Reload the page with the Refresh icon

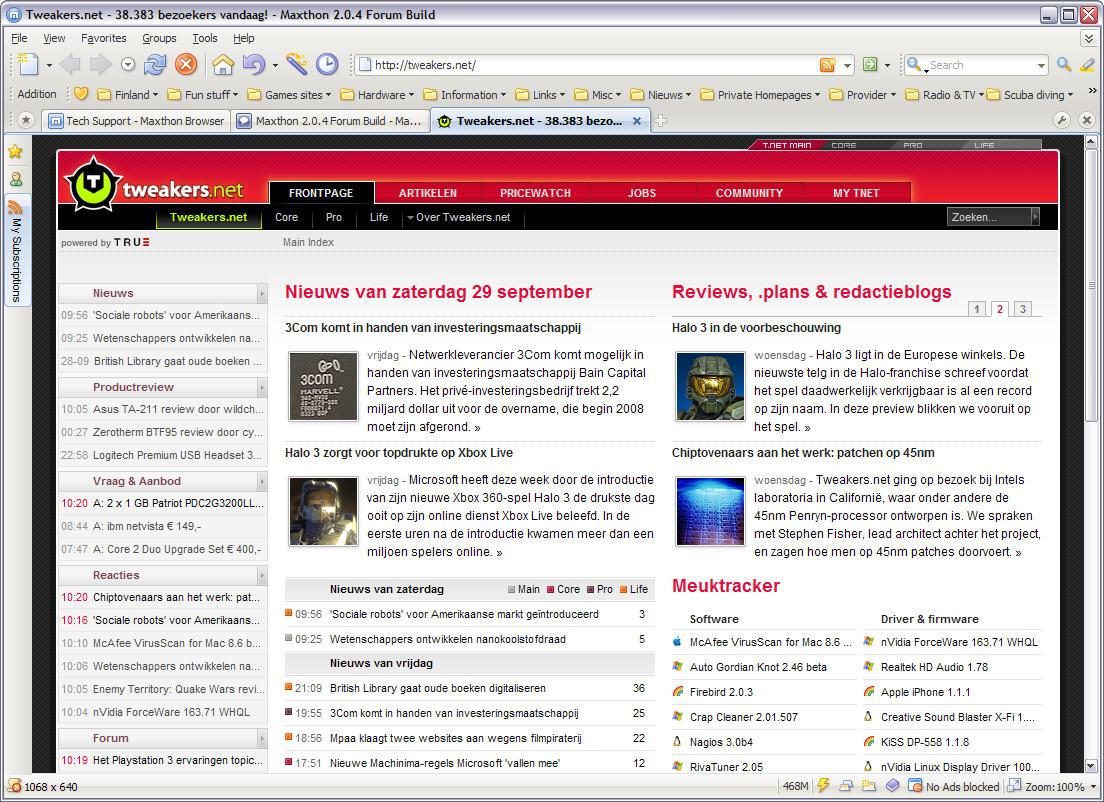point(155,65)
